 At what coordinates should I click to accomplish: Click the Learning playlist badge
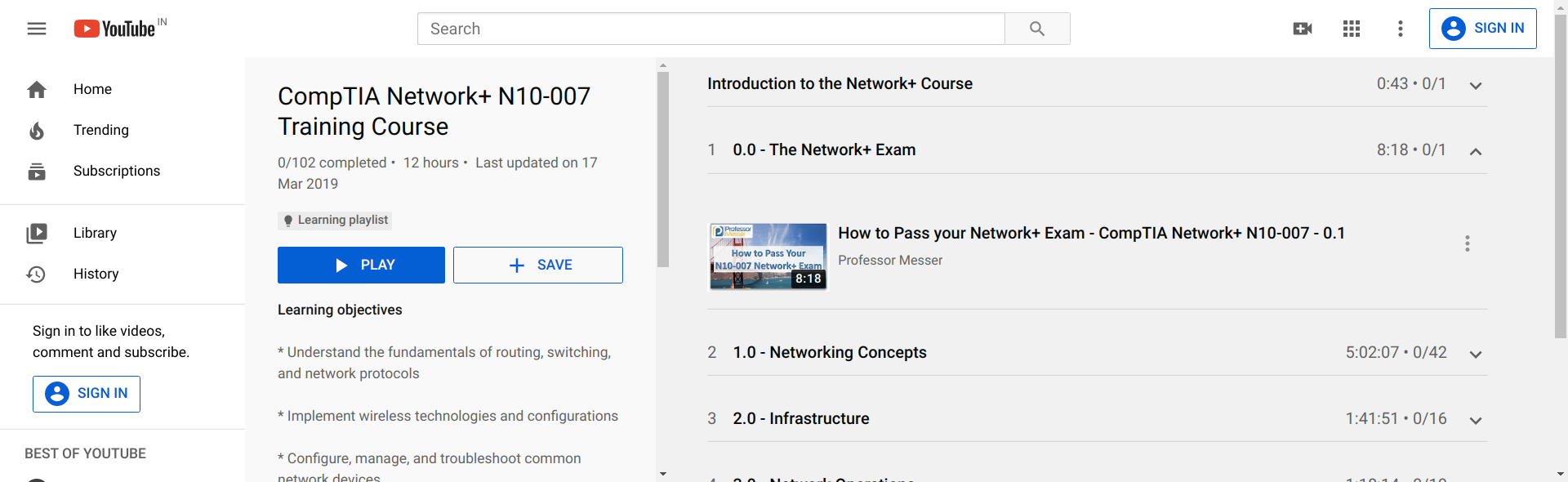pos(335,220)
